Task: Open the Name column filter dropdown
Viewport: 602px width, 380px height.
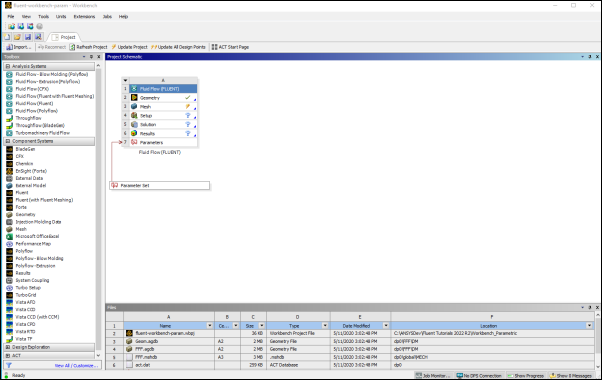Action: [x=210, y=325]
